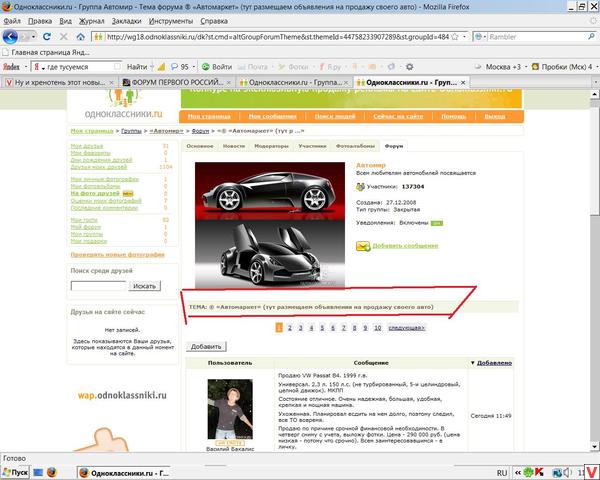Open the Справка menu
Screen dimensions: 600x480
[x=214, y=21]
